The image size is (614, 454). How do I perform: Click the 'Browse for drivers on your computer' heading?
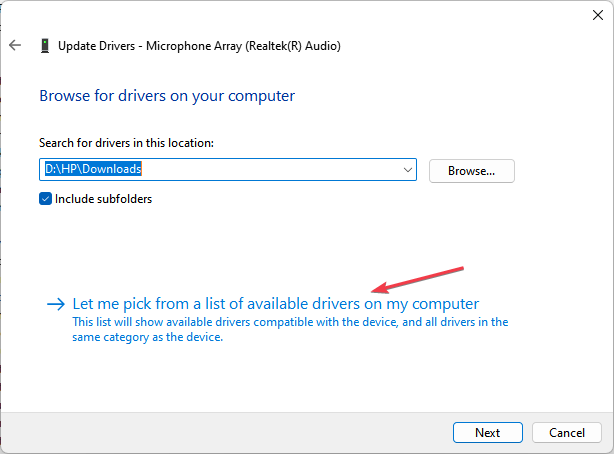tap(167, 96)
